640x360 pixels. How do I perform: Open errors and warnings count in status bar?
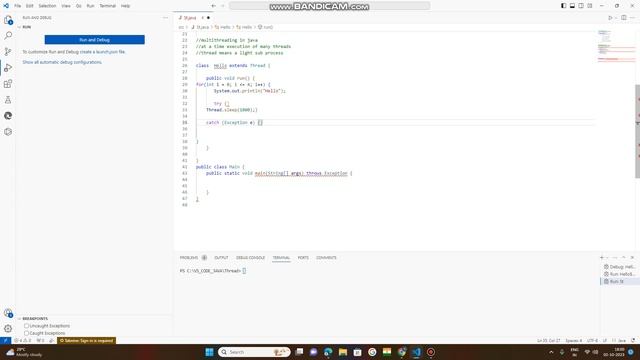[x=22, y=340]
